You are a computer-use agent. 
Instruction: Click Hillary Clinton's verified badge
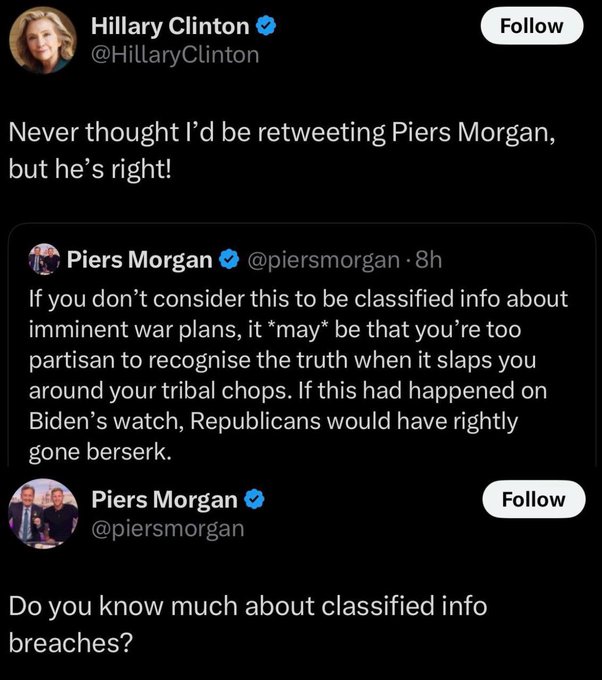tap(268, 26)
